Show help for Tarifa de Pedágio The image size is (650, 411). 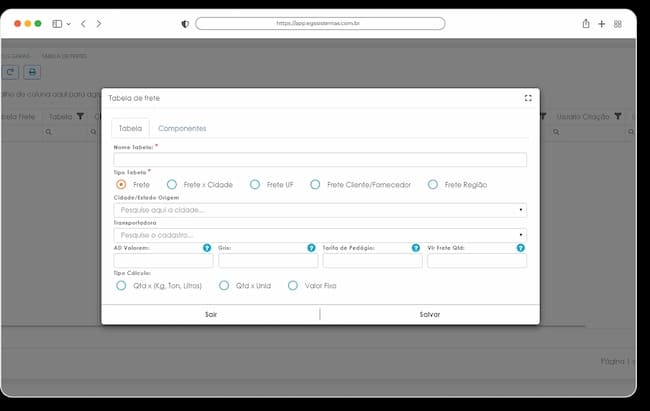[x=416, y=248]
